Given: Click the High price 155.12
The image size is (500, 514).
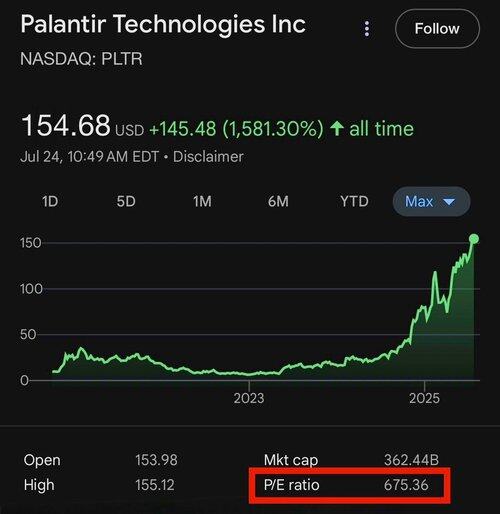Looking at the screenshot, I should click(x=155, y=485).
